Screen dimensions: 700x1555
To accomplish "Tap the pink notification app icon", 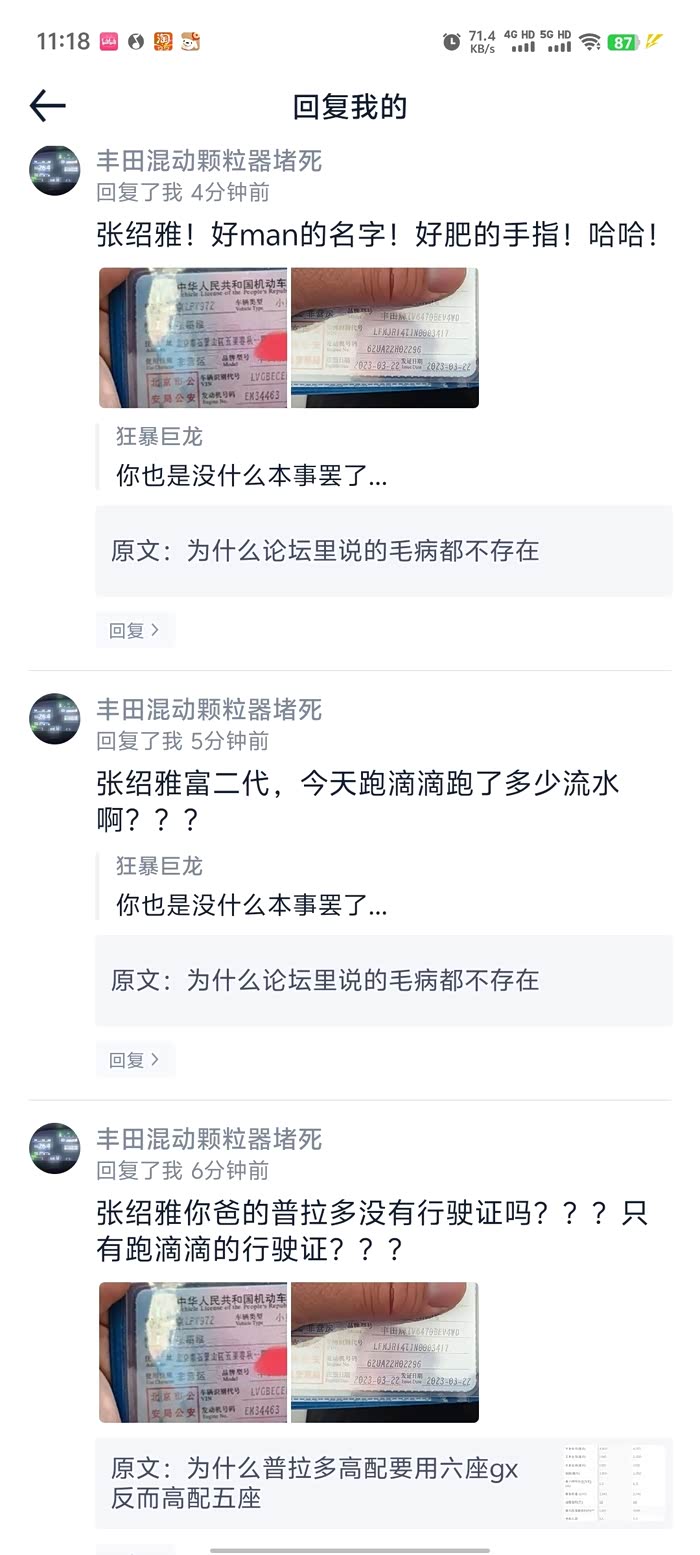I will click(x=109, y=41).
